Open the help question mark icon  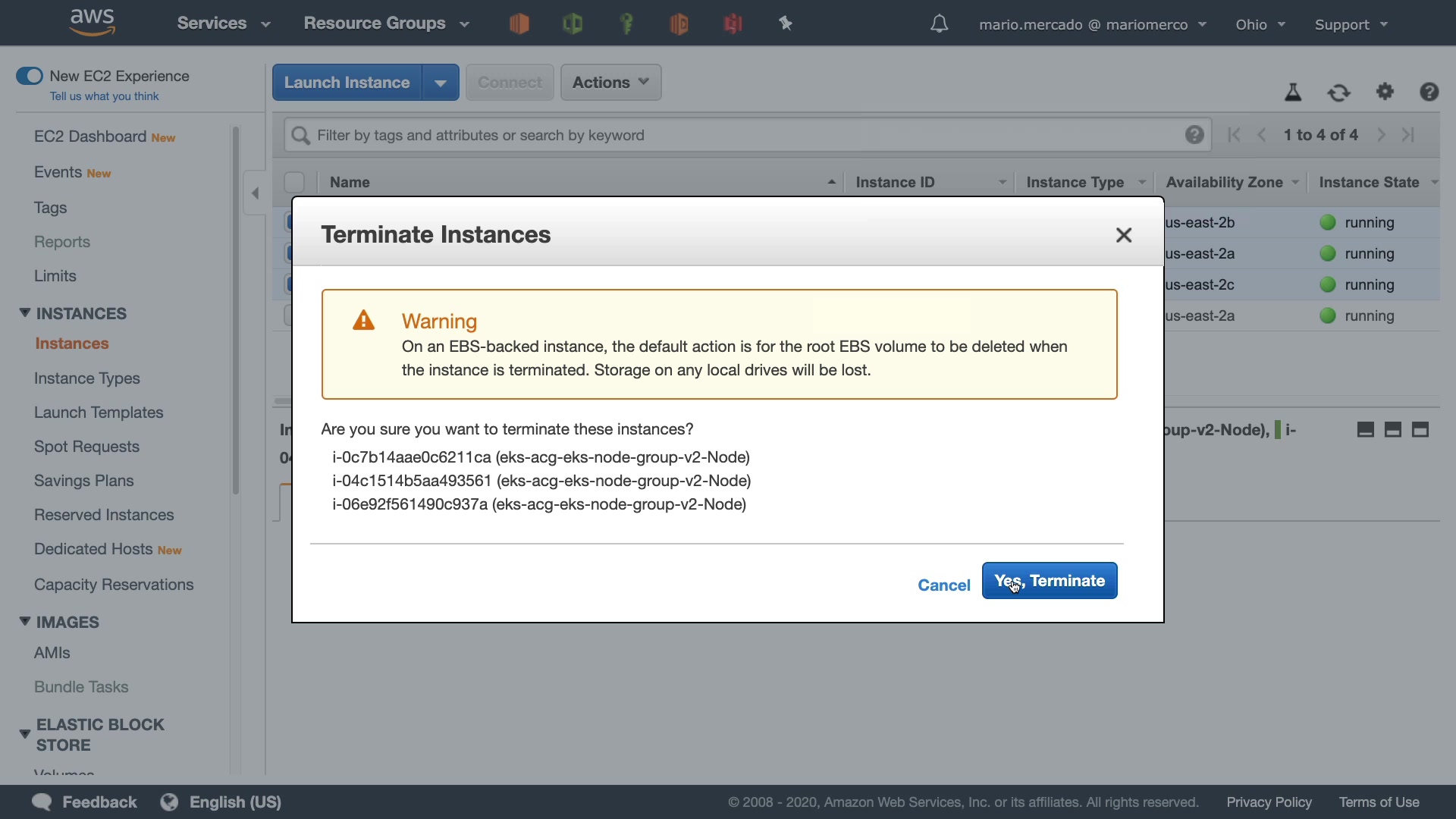[x=1429, y=92]
